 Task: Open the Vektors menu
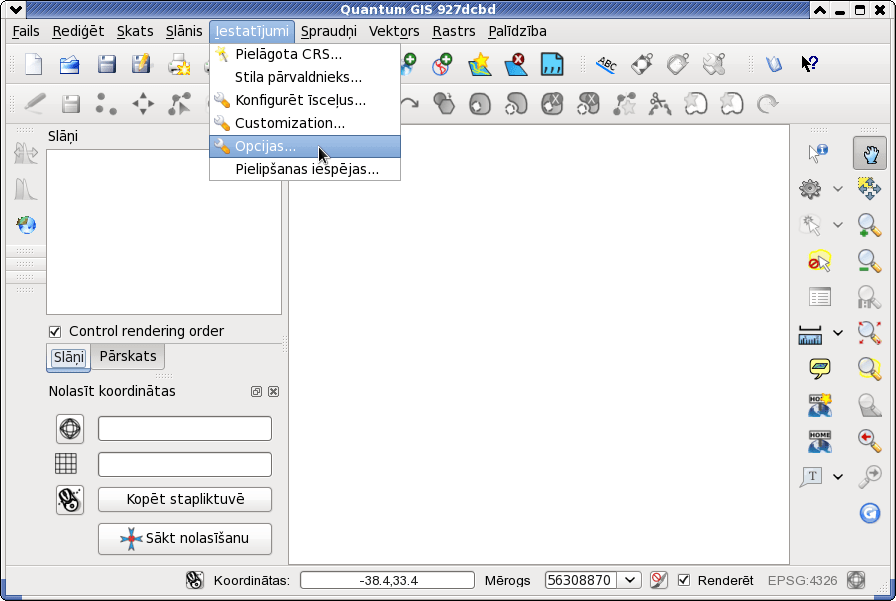point(394,31)
